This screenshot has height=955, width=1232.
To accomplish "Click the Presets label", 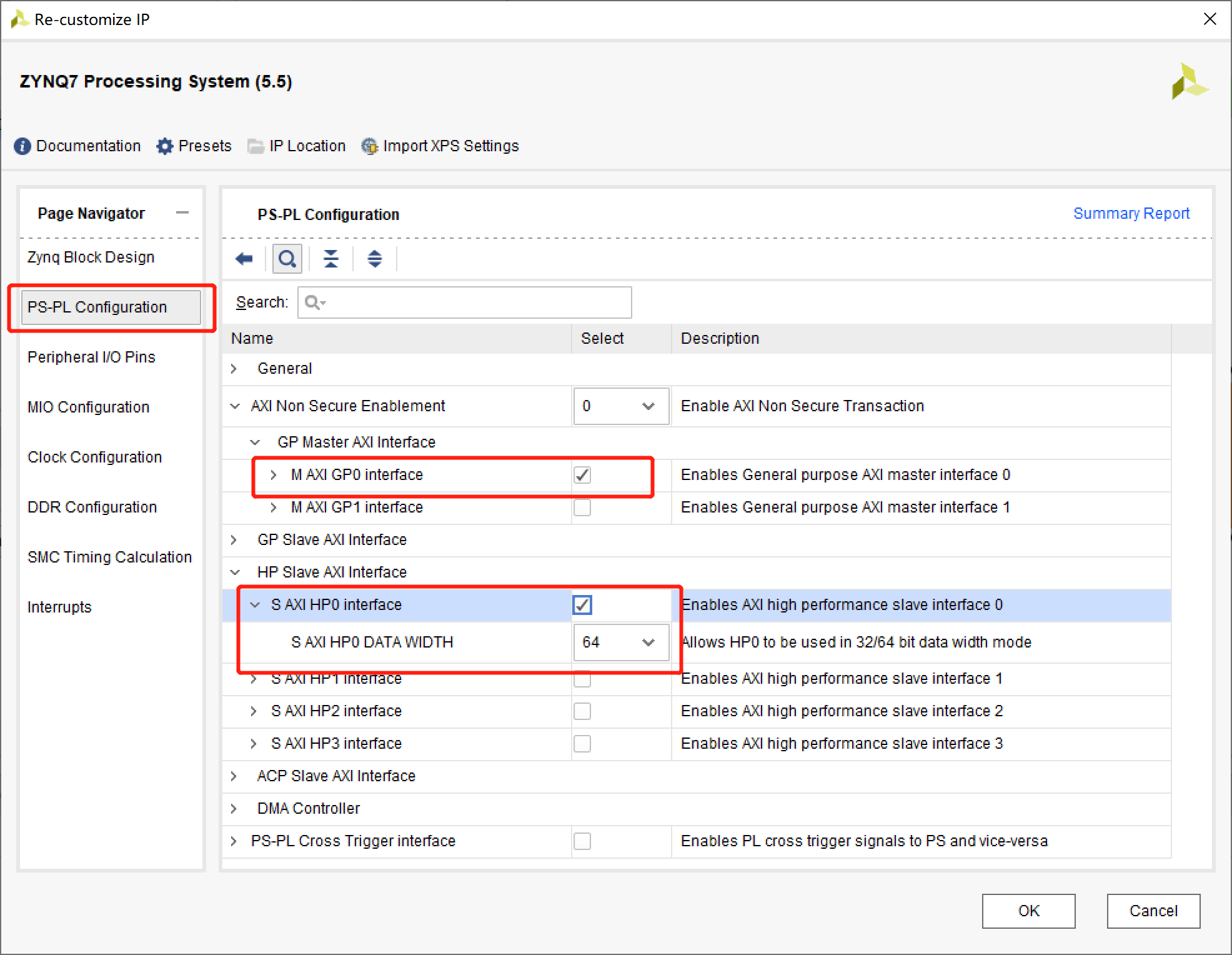I will click(x=205, y=146).
